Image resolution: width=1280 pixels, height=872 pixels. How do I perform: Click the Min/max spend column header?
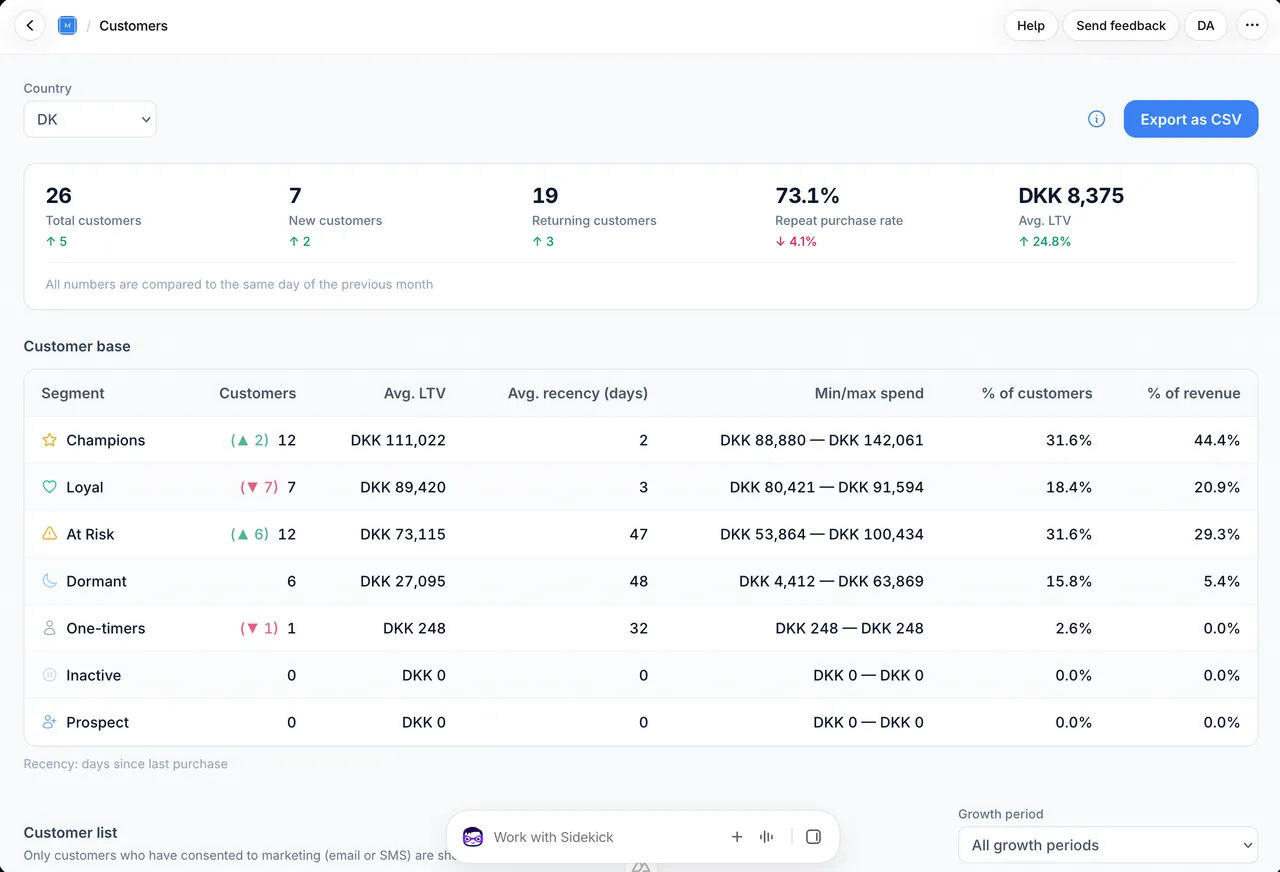pyautogui.click(x=869, y=393)
